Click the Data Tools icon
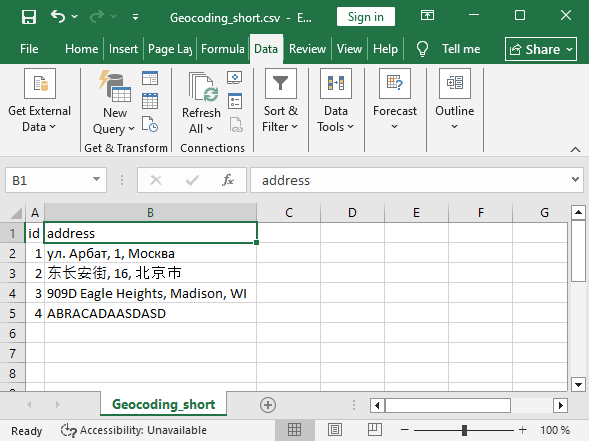The width and height of the screenshot is (589, 441). 336,83
